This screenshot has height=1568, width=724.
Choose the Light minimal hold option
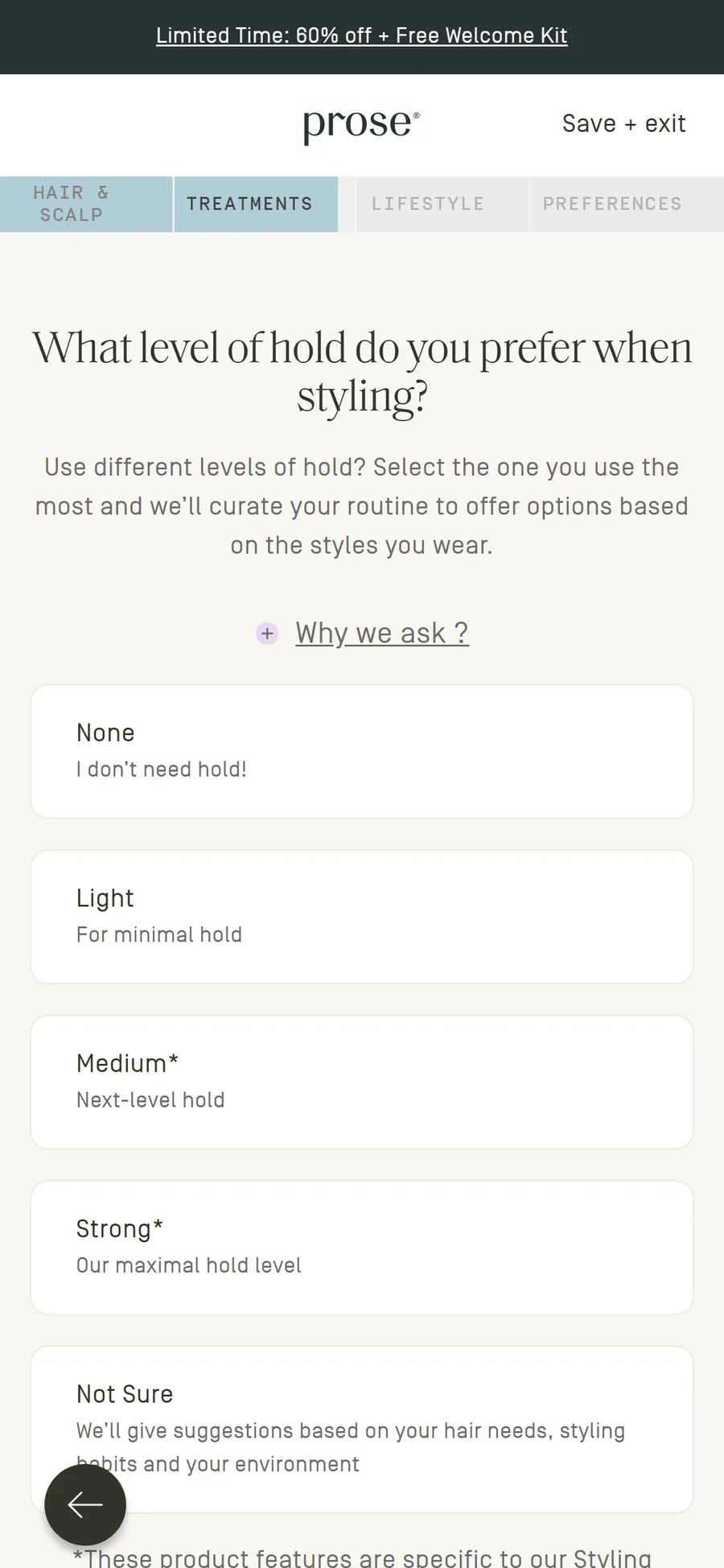click(362, 917)
